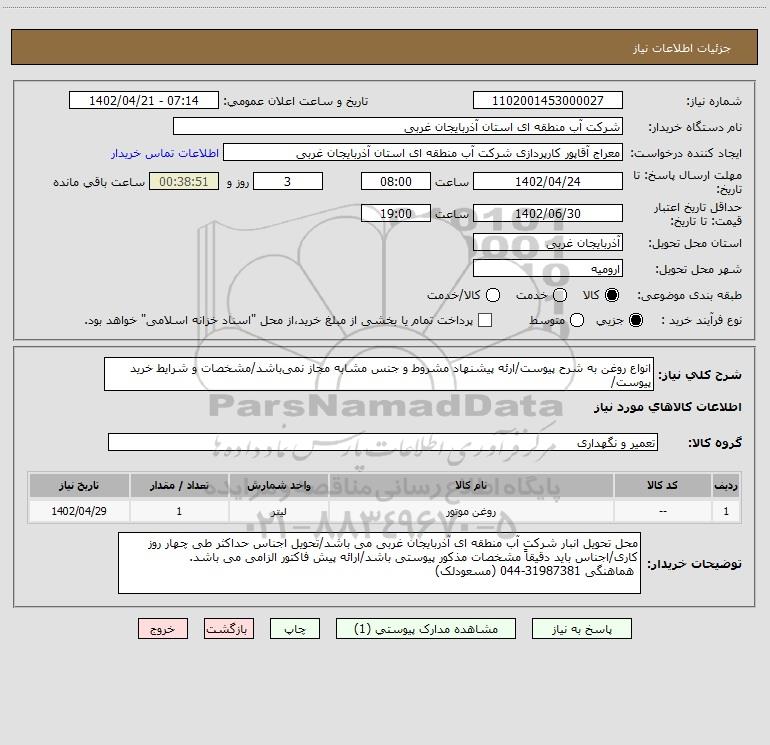Click the delivery province field آذربایجان غربی
Screen dimensions: 770x745
pos(548,242)
